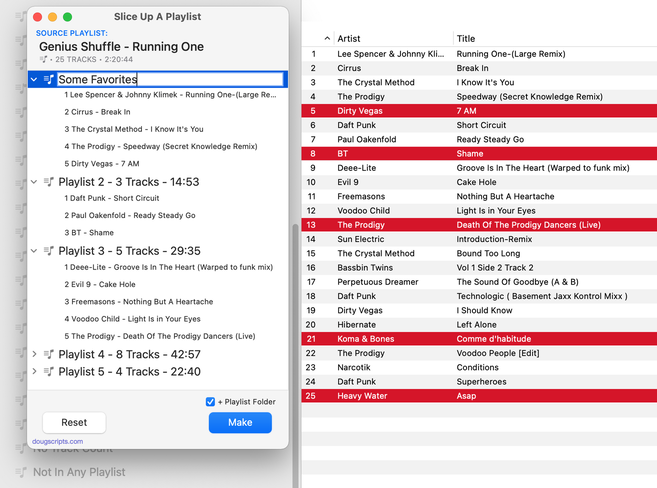Screen dimensions: 657x488
Task: Click the playlist icon beside Playlist 4
Action: (49, 354)
